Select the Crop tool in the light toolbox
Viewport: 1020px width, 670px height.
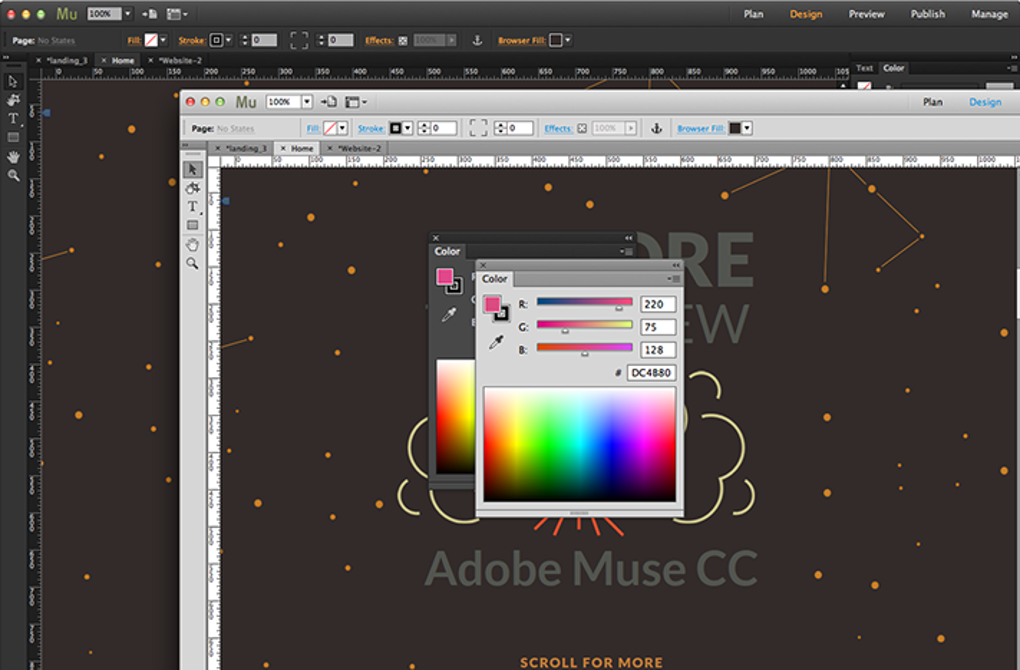click(193, 188)
